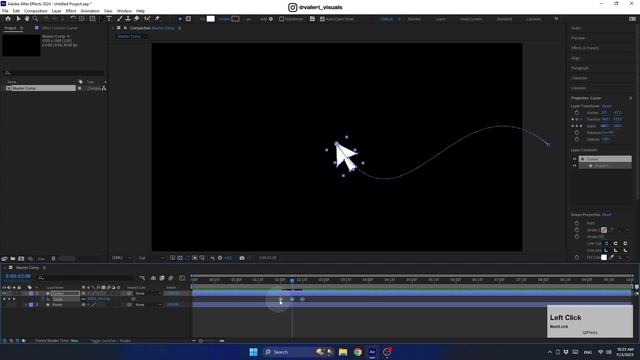Toggle the Stroke Width stopwatch in Shape Properties
Screen dimensions: 640x360
[577, 237]
